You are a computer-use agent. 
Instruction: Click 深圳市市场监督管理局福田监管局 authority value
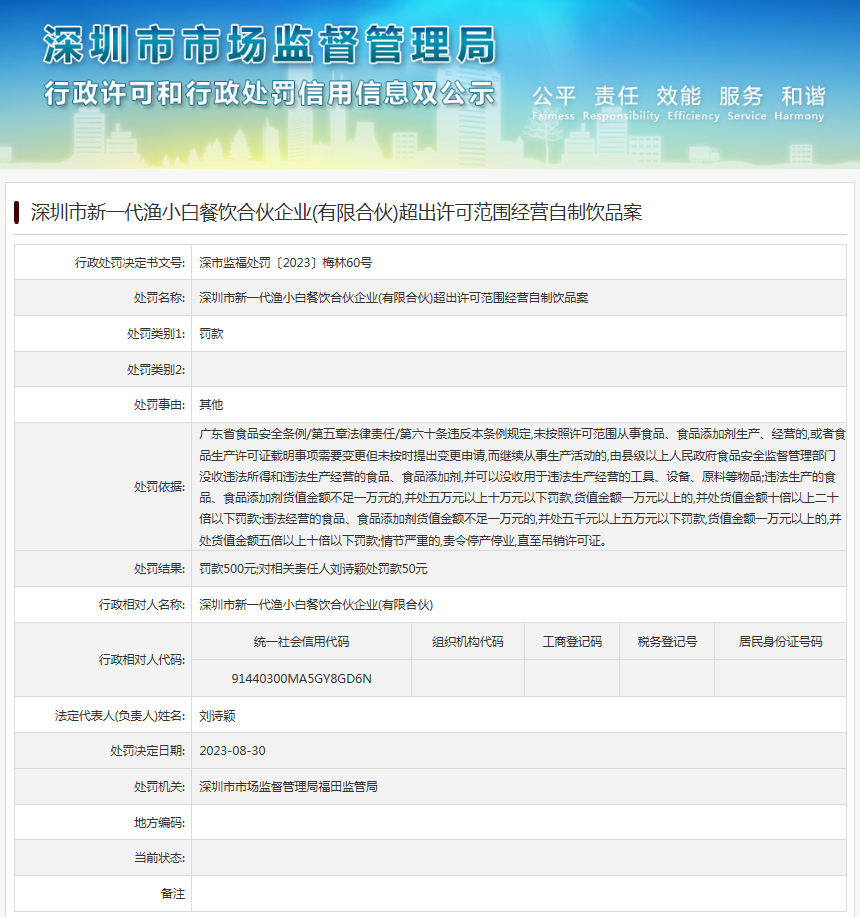[288, 787]
